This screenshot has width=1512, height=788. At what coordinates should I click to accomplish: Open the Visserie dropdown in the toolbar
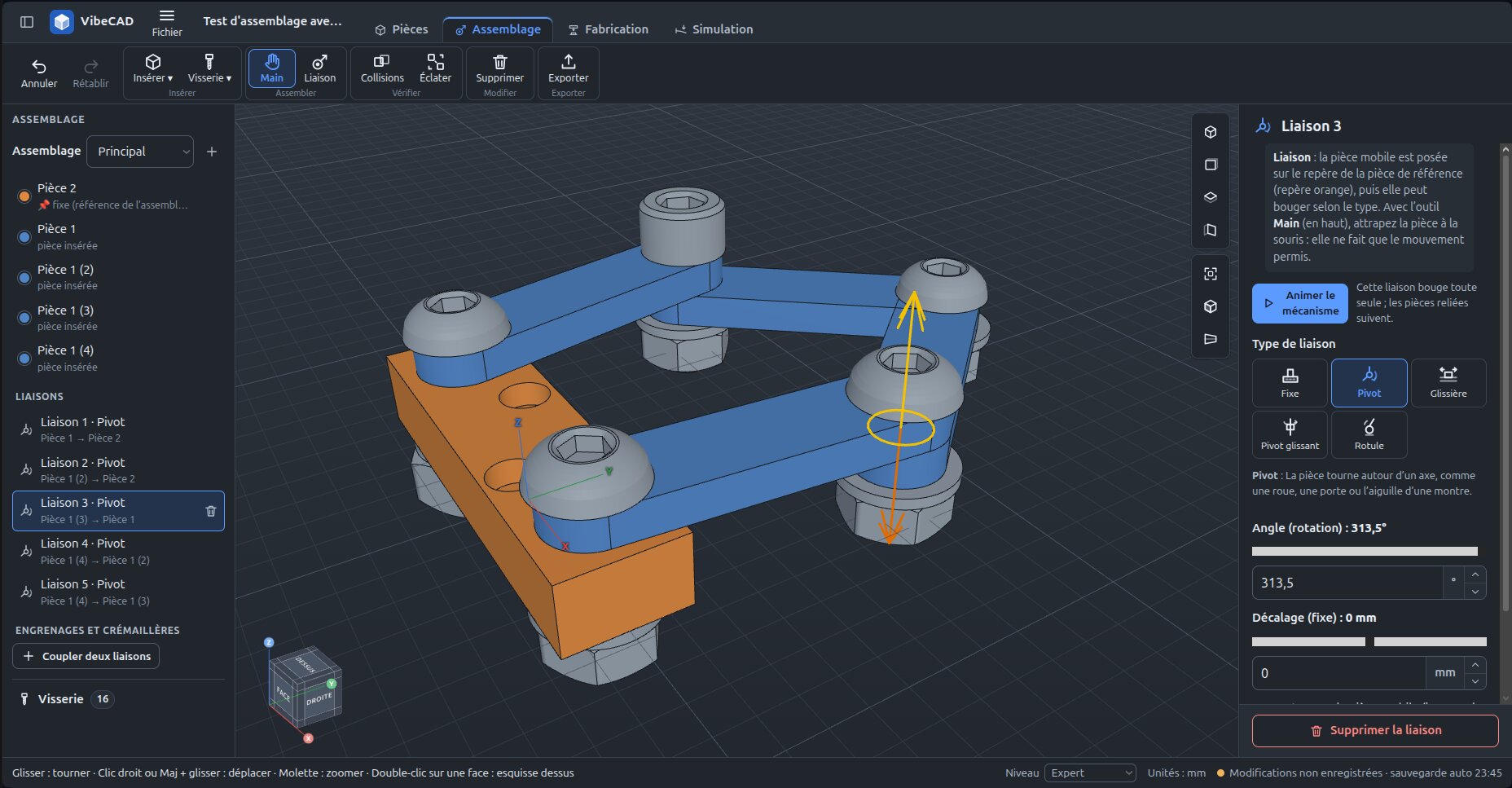(209, 68)
